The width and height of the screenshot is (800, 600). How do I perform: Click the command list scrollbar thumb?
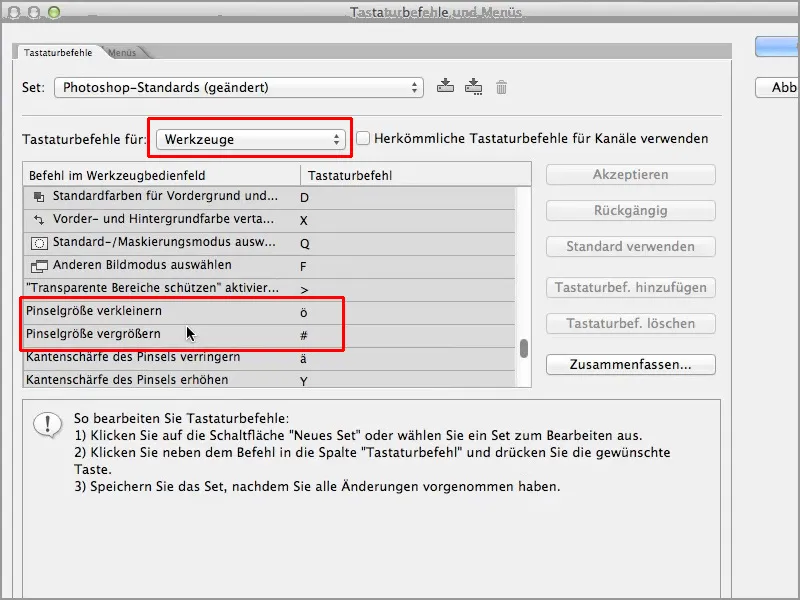pos(523,348)
